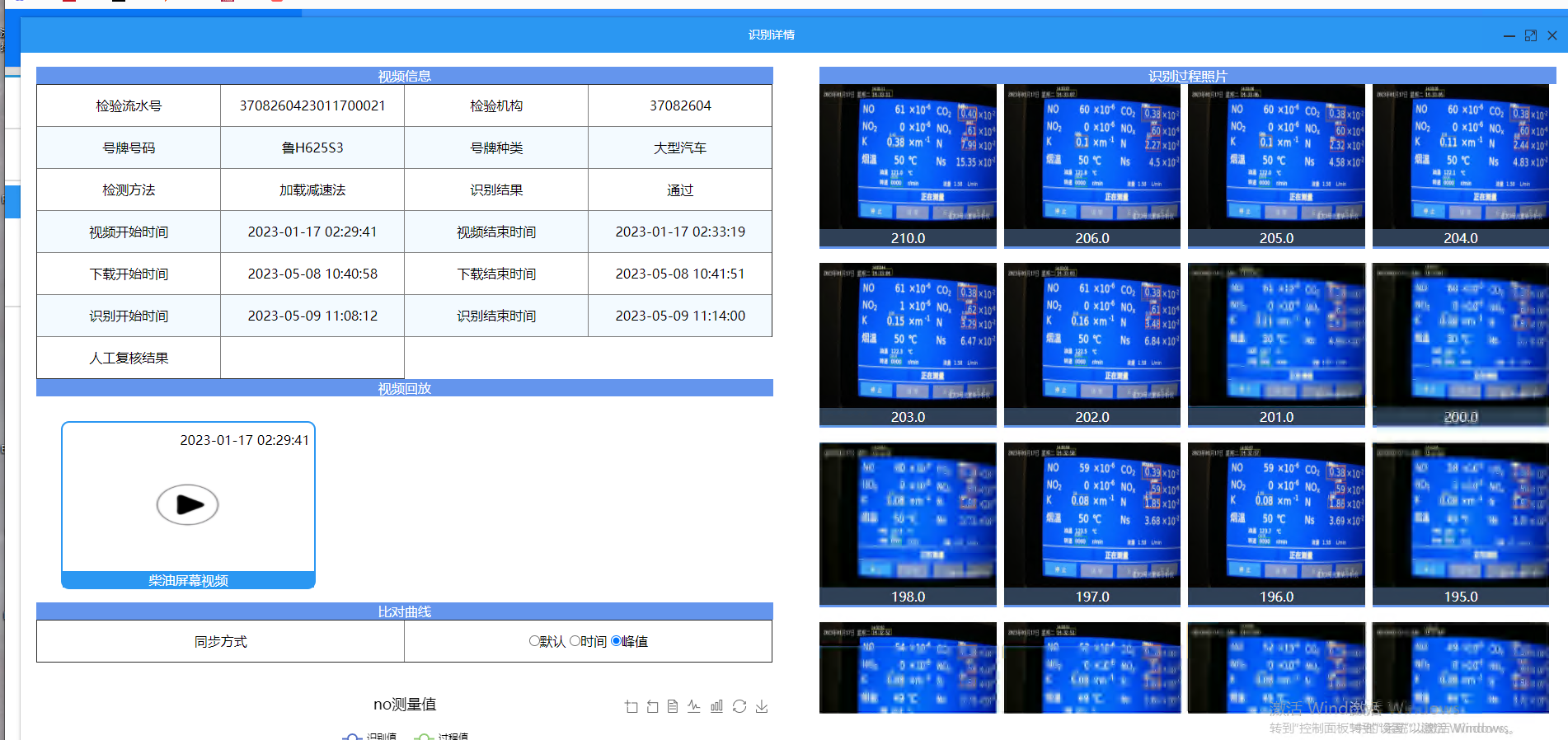Click the 柴油屏幕视频 caption bar

[188, 580]
